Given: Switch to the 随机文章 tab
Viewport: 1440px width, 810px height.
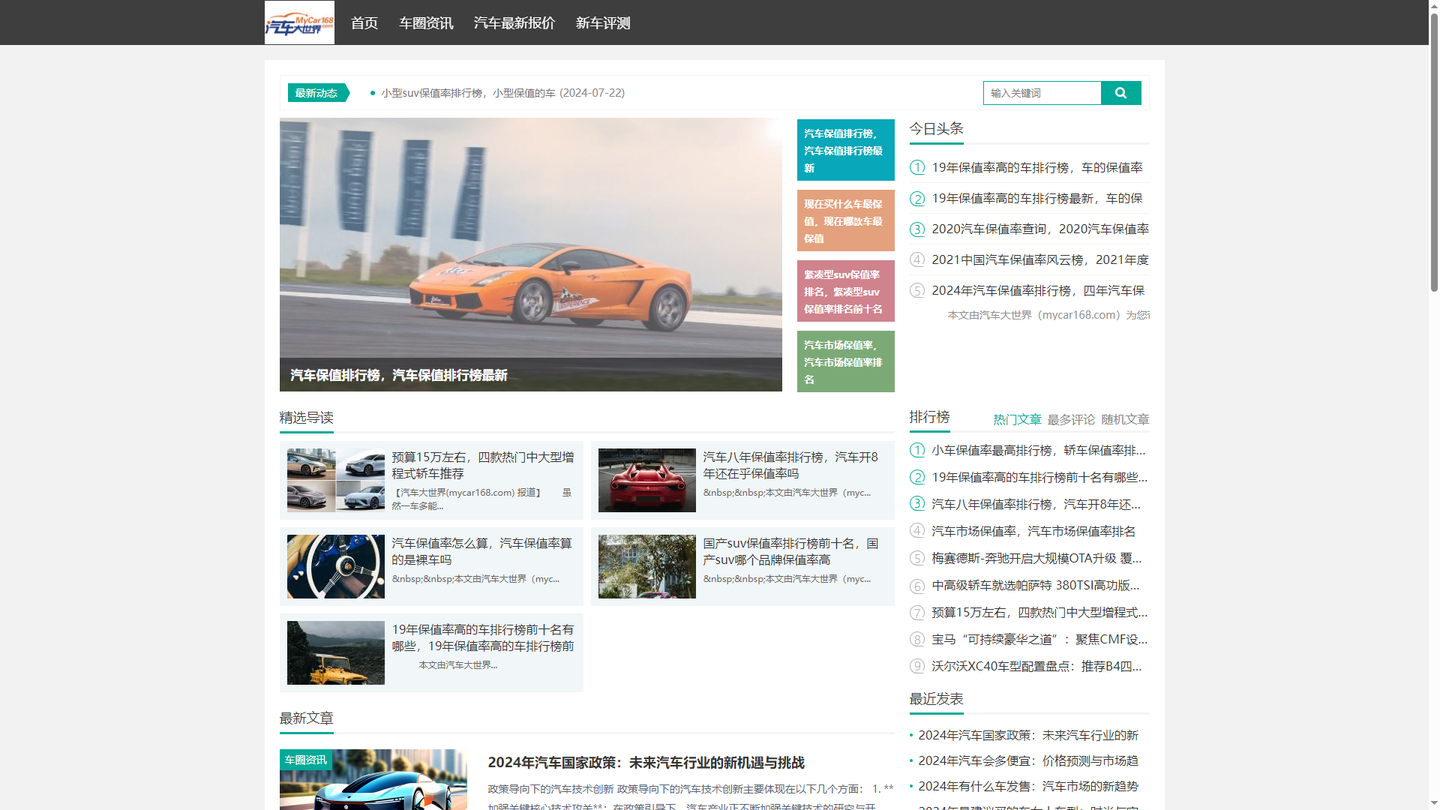Looking at the screenshot, I should coord(1125,420).
